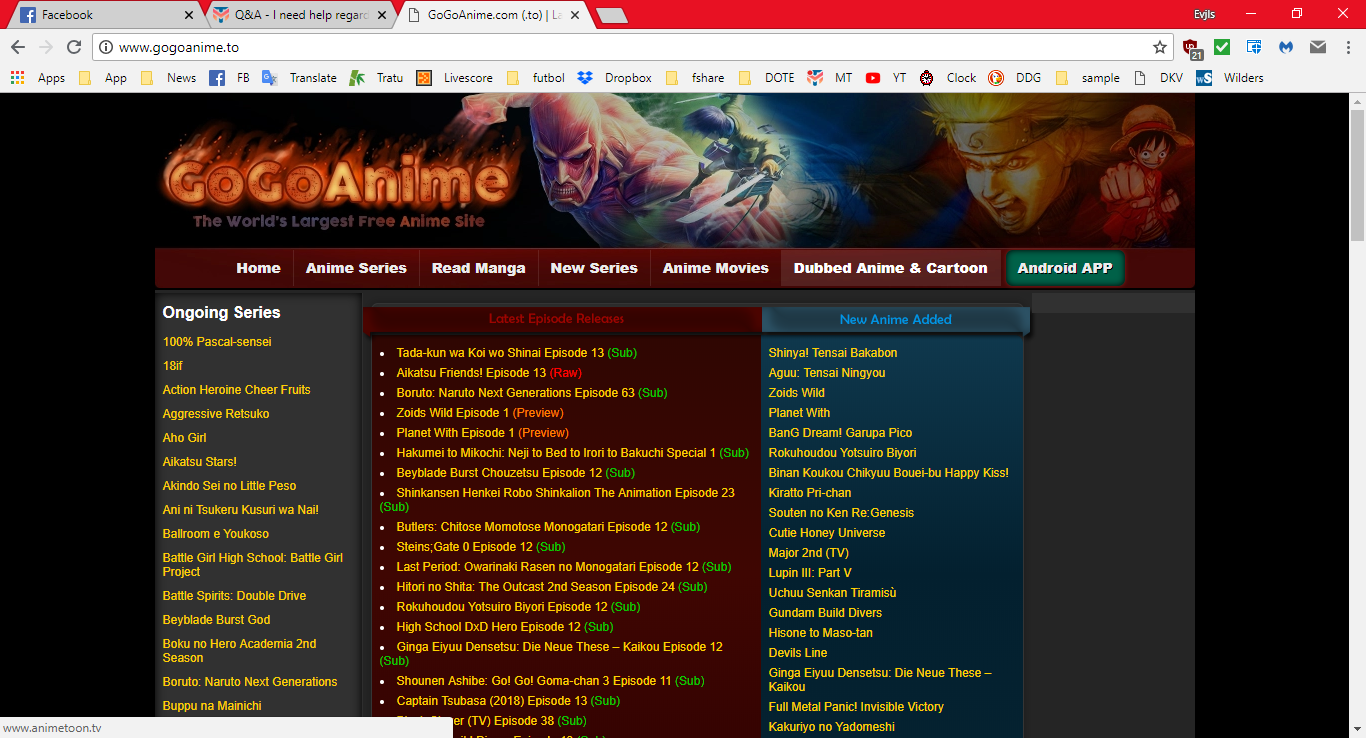Open the FB Facebook bookmark

click(x=230, y=78)
